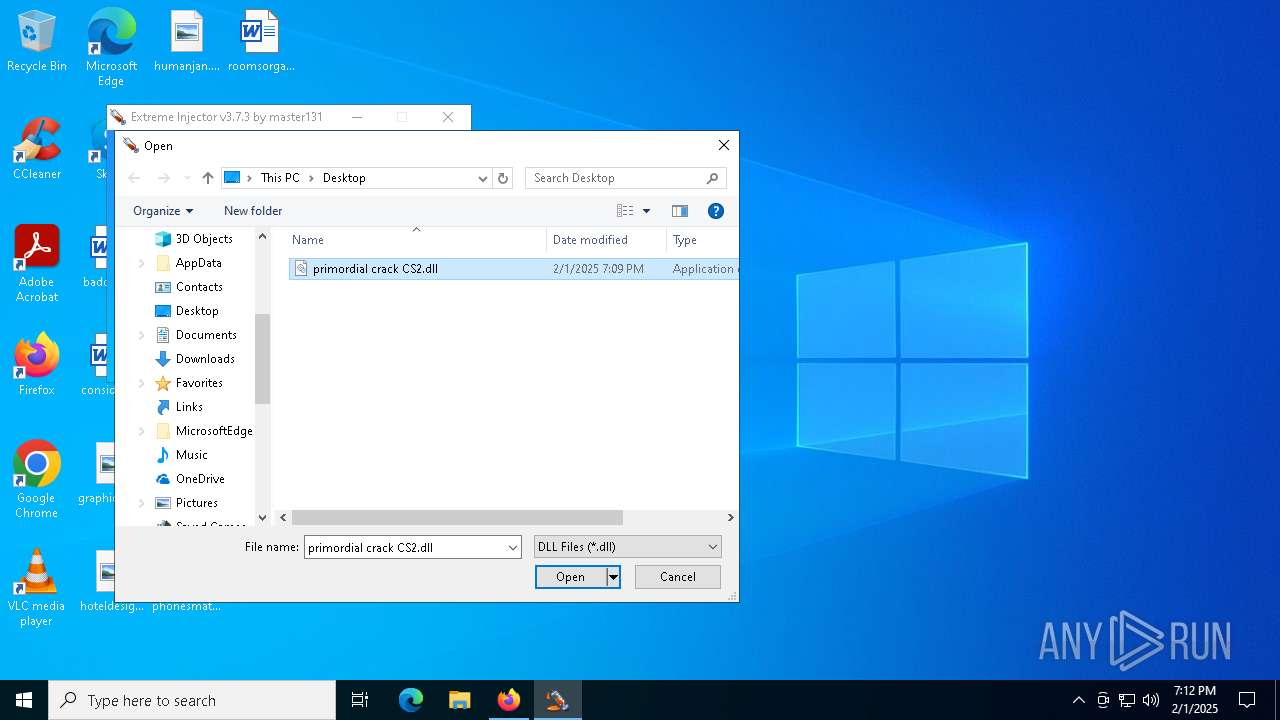The image size is (1280, 720).
Task: Select the roomsorga Word document on desktop
Action: pos(261,42)
